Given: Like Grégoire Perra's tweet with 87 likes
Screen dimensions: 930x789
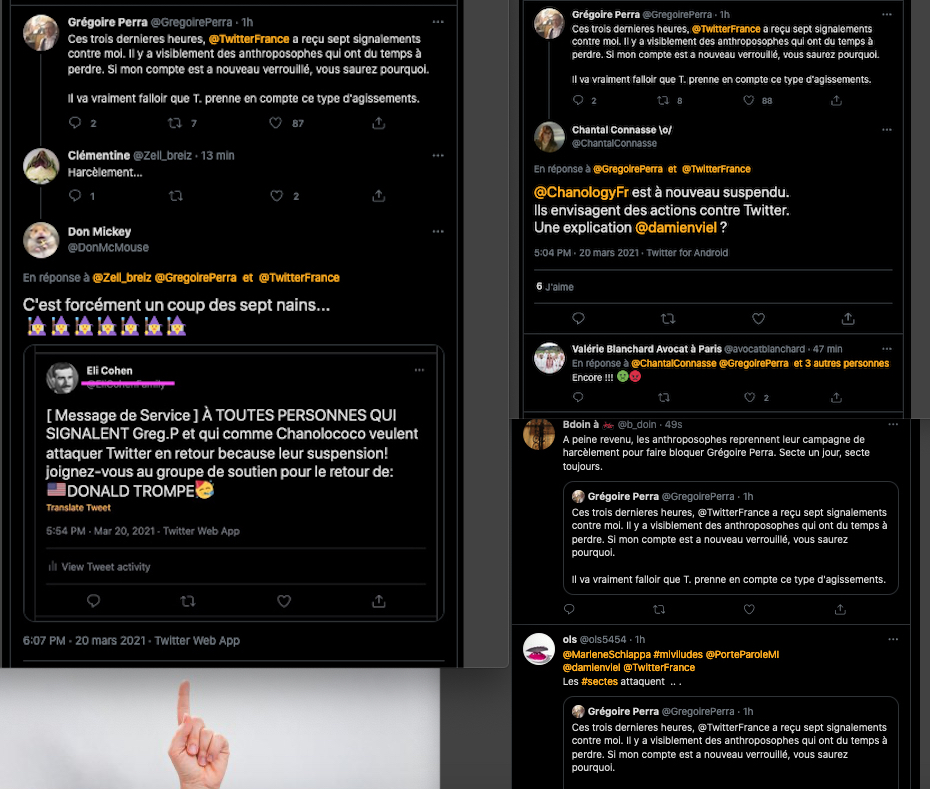Looking at the screenshot, I should click(276, 123).
